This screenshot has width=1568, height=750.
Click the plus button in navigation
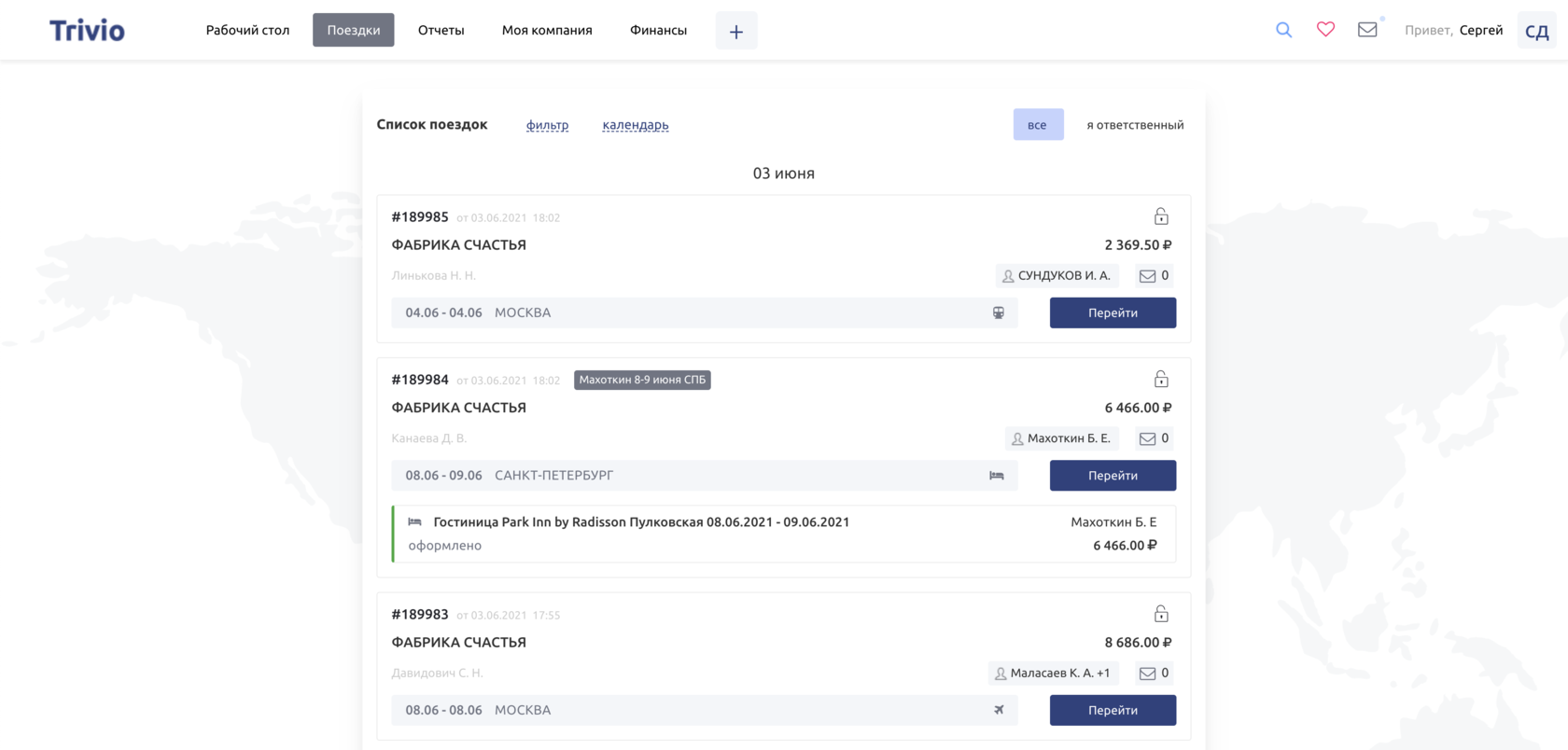click(x=736, y=31)
